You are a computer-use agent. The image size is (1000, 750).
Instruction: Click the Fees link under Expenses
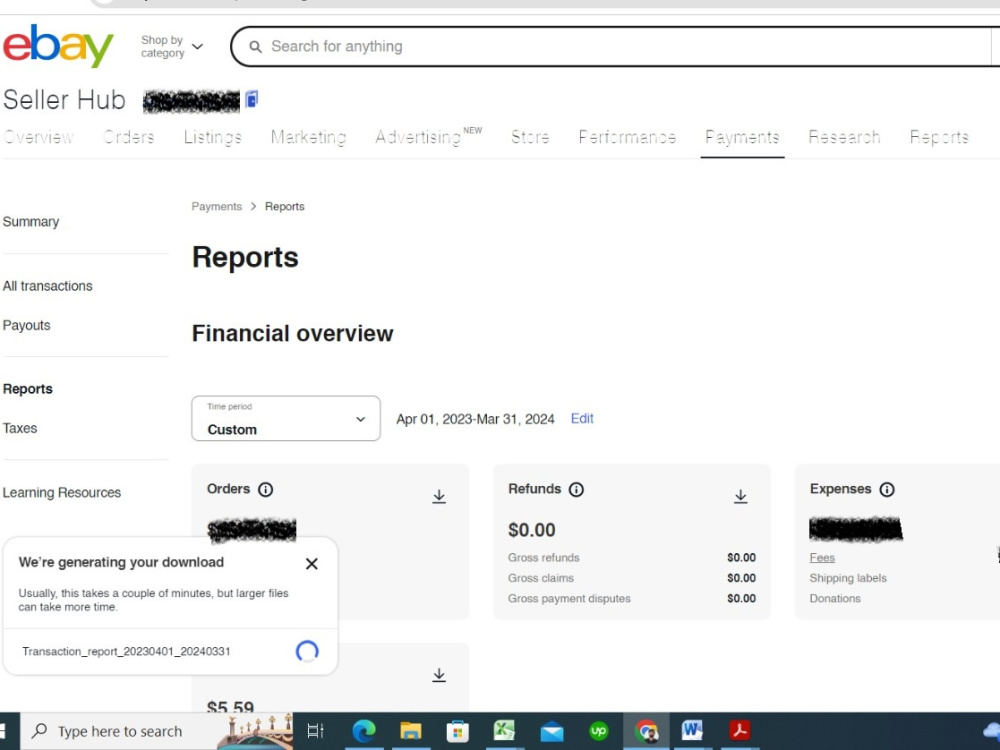[822, 557]
